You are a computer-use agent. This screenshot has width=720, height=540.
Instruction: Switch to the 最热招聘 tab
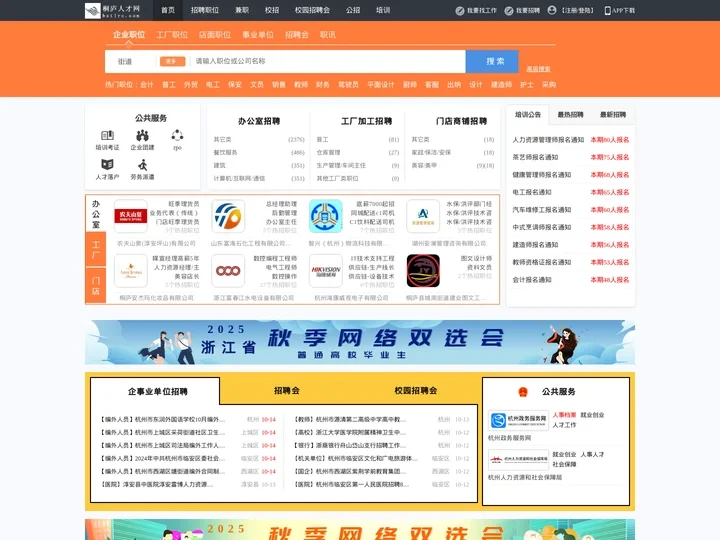coord(570,115)
